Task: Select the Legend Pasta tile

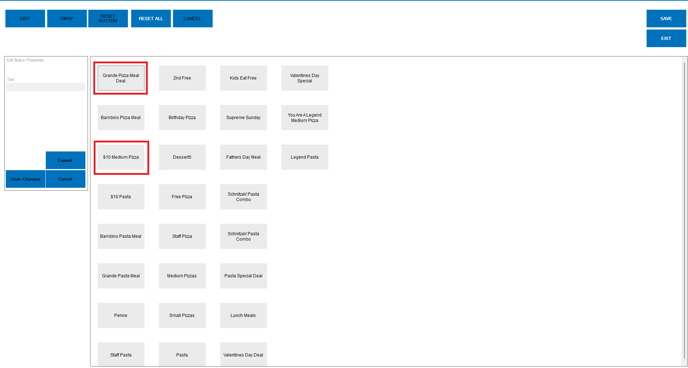Action: pyautogui.click(x=305, y=157)
